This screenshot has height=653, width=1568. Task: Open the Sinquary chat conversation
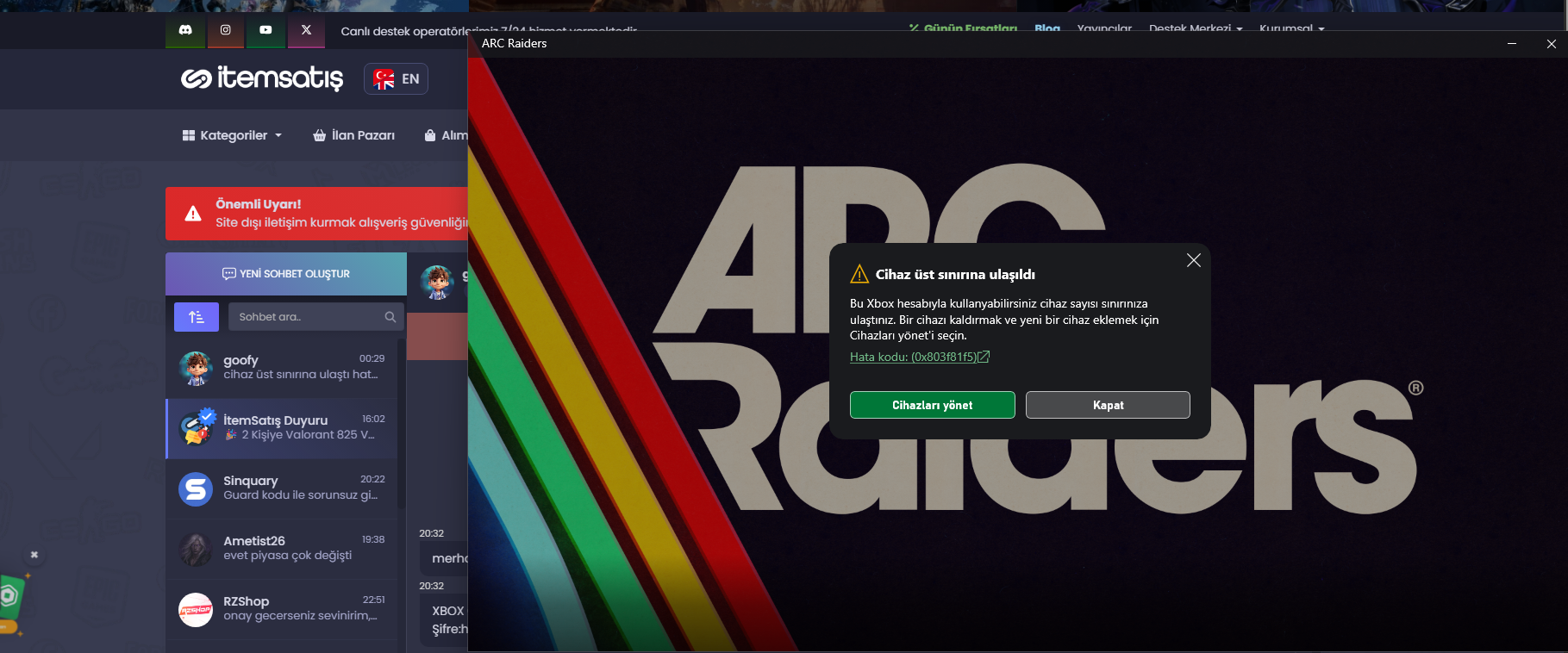pyautogui.click(x=282, y=488)
